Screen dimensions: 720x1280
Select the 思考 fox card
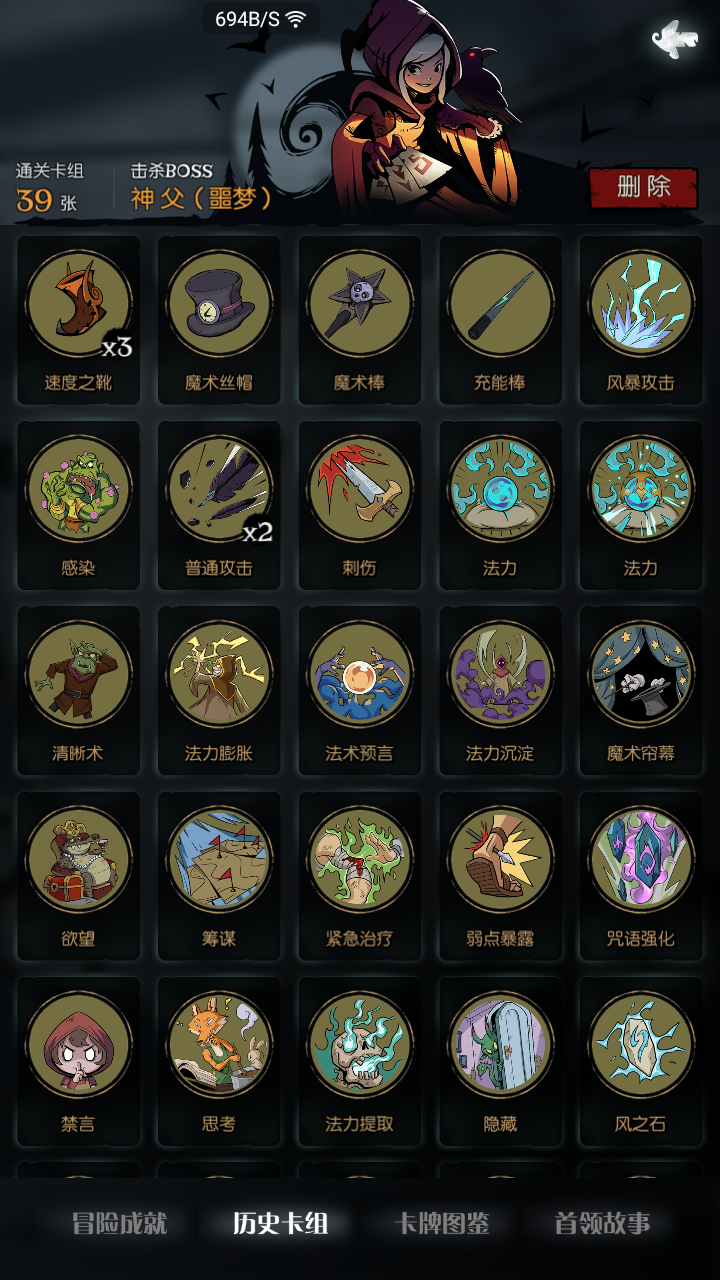(219, 1061)
